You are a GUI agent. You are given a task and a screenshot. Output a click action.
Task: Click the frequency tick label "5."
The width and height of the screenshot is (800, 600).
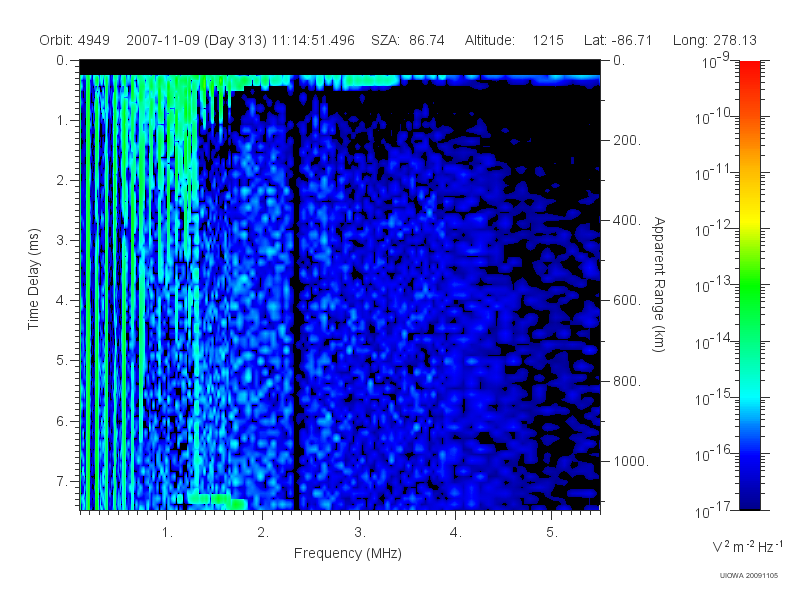point(552,533)
